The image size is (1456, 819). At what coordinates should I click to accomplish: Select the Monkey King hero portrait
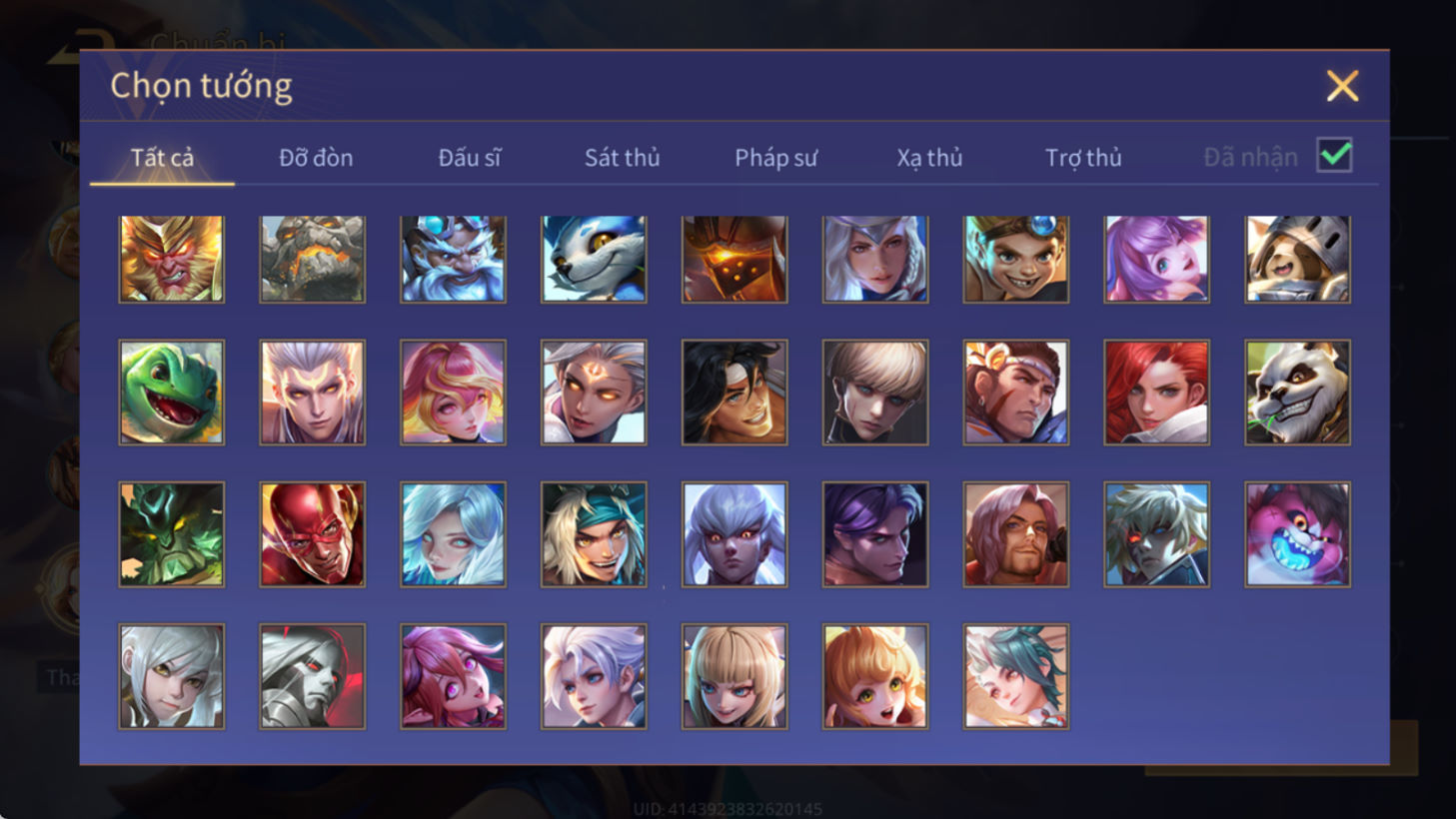pyautogui.click(x=171, y=259)
